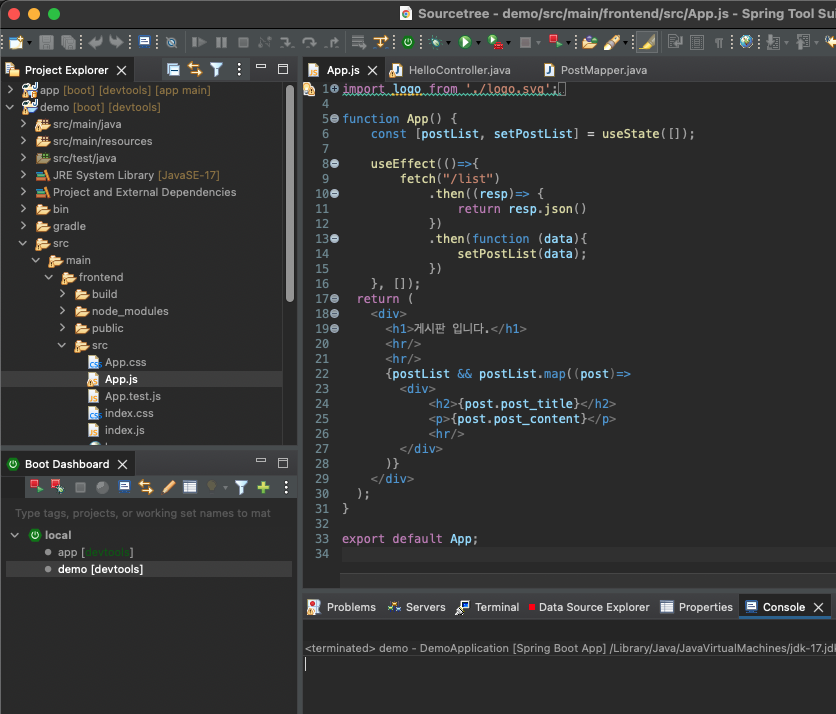Start the selected app in Boot Dashboard
The image size is (836, 714).
tap(36, 487)
